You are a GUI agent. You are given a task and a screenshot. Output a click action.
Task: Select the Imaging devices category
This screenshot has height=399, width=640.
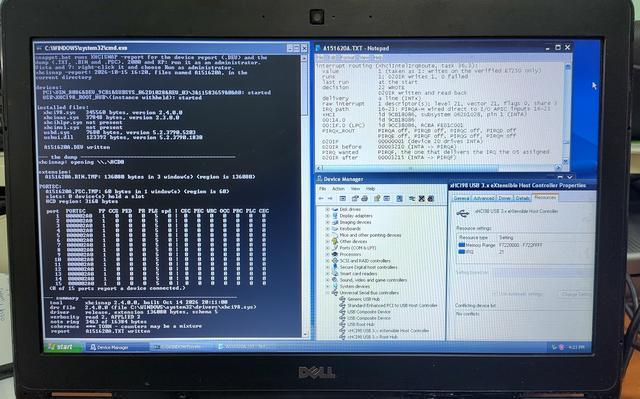(355, 222)
